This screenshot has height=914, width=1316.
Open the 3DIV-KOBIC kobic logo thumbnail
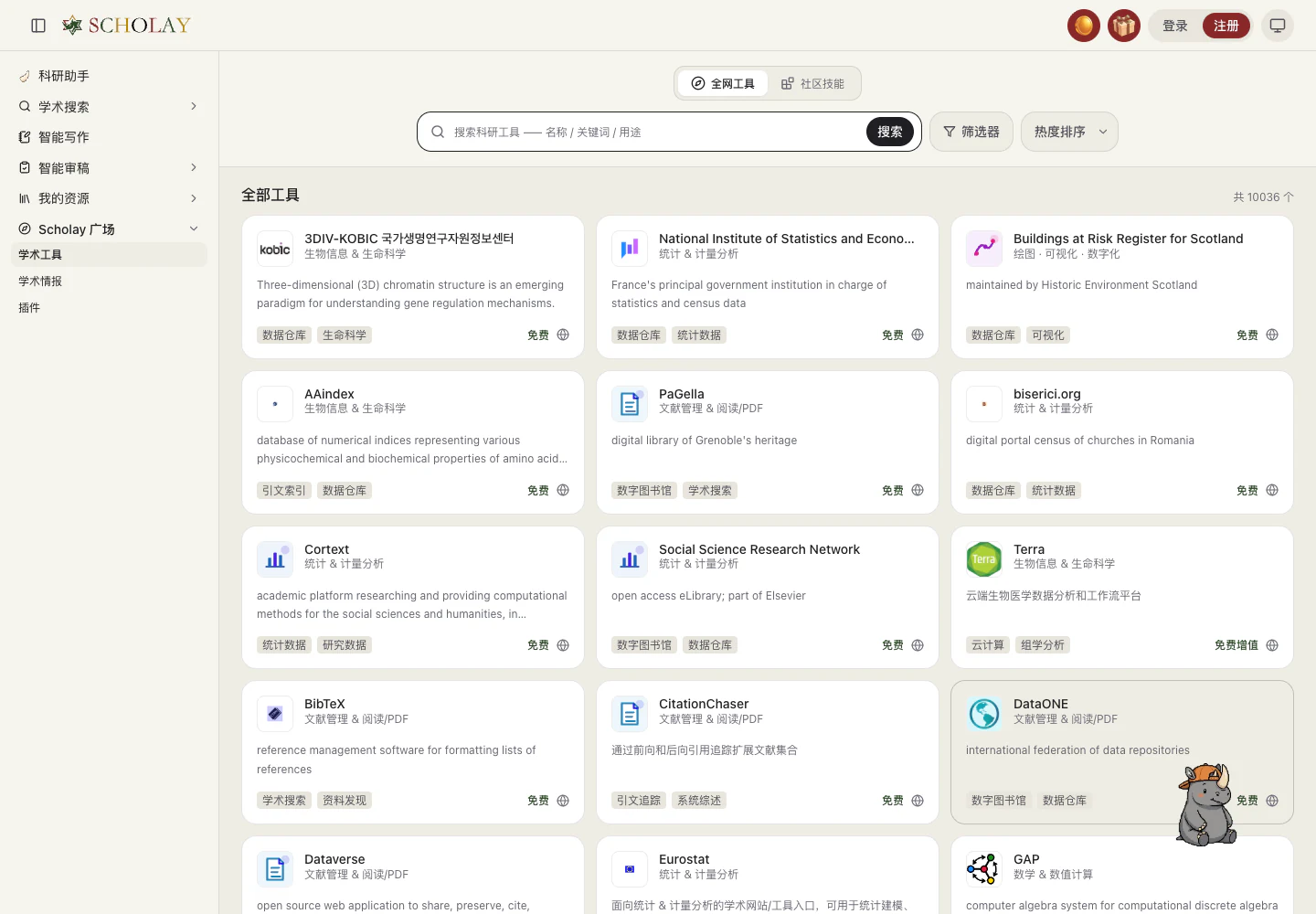click(x=275, y=249)
